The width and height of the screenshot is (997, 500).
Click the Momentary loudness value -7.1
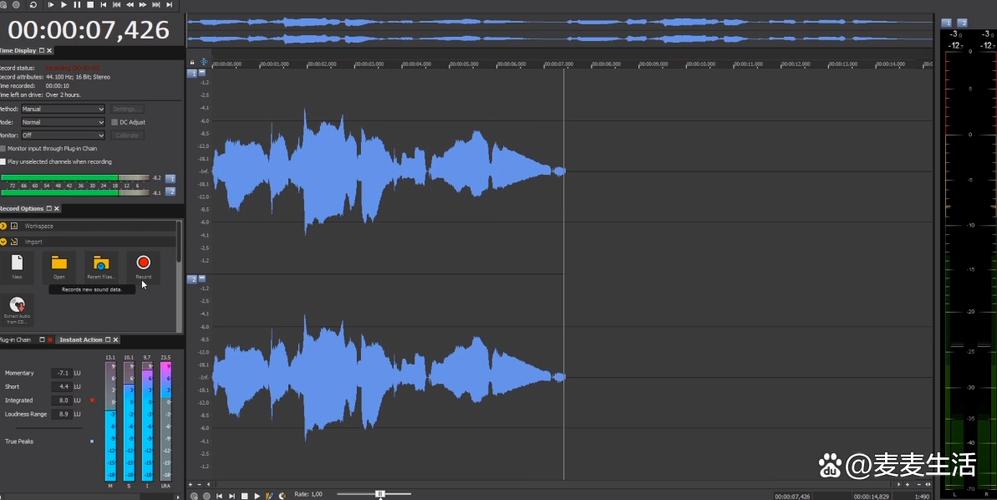62,373
